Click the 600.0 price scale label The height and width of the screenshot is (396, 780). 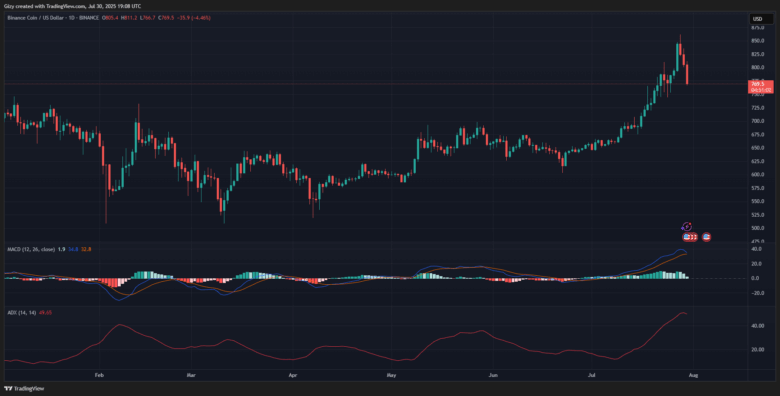[x=758, y=175]
